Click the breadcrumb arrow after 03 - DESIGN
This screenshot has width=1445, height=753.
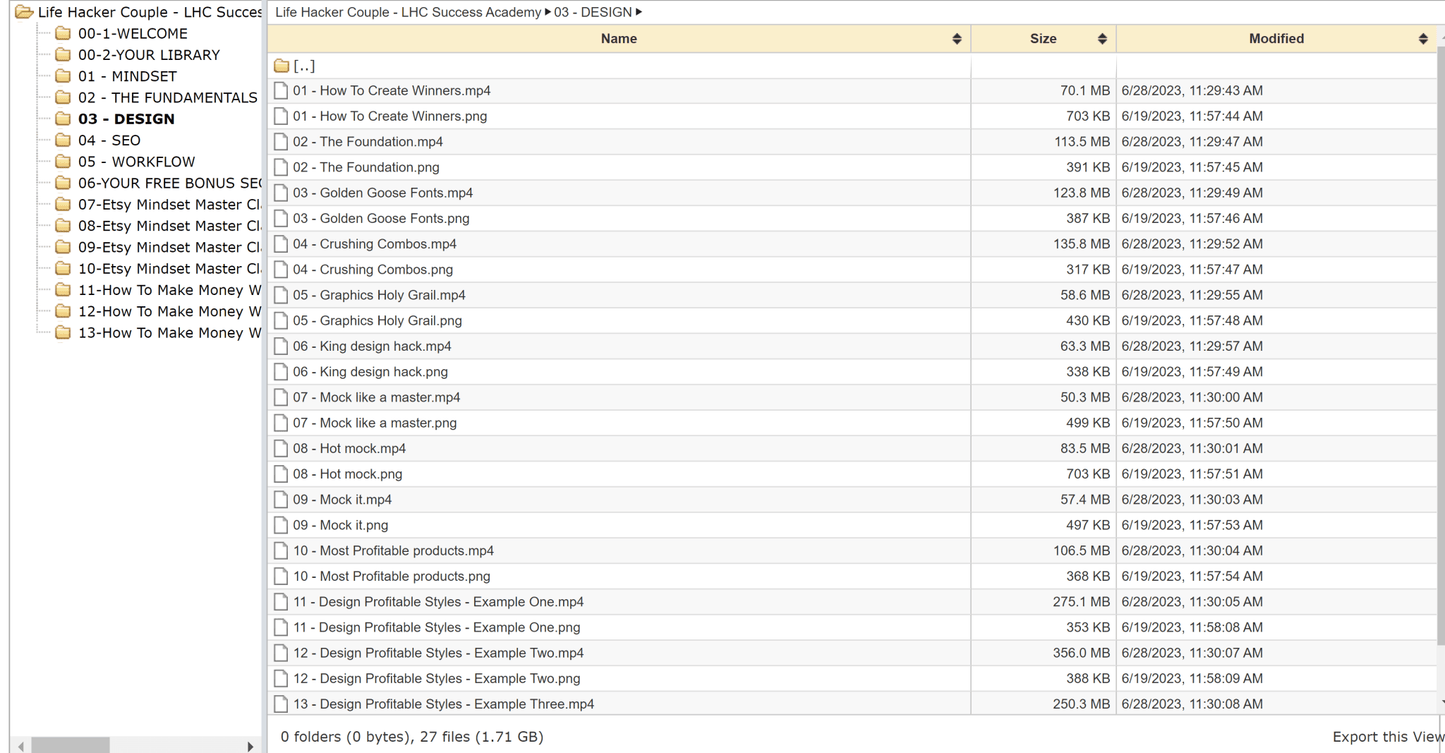pos(639,12)
